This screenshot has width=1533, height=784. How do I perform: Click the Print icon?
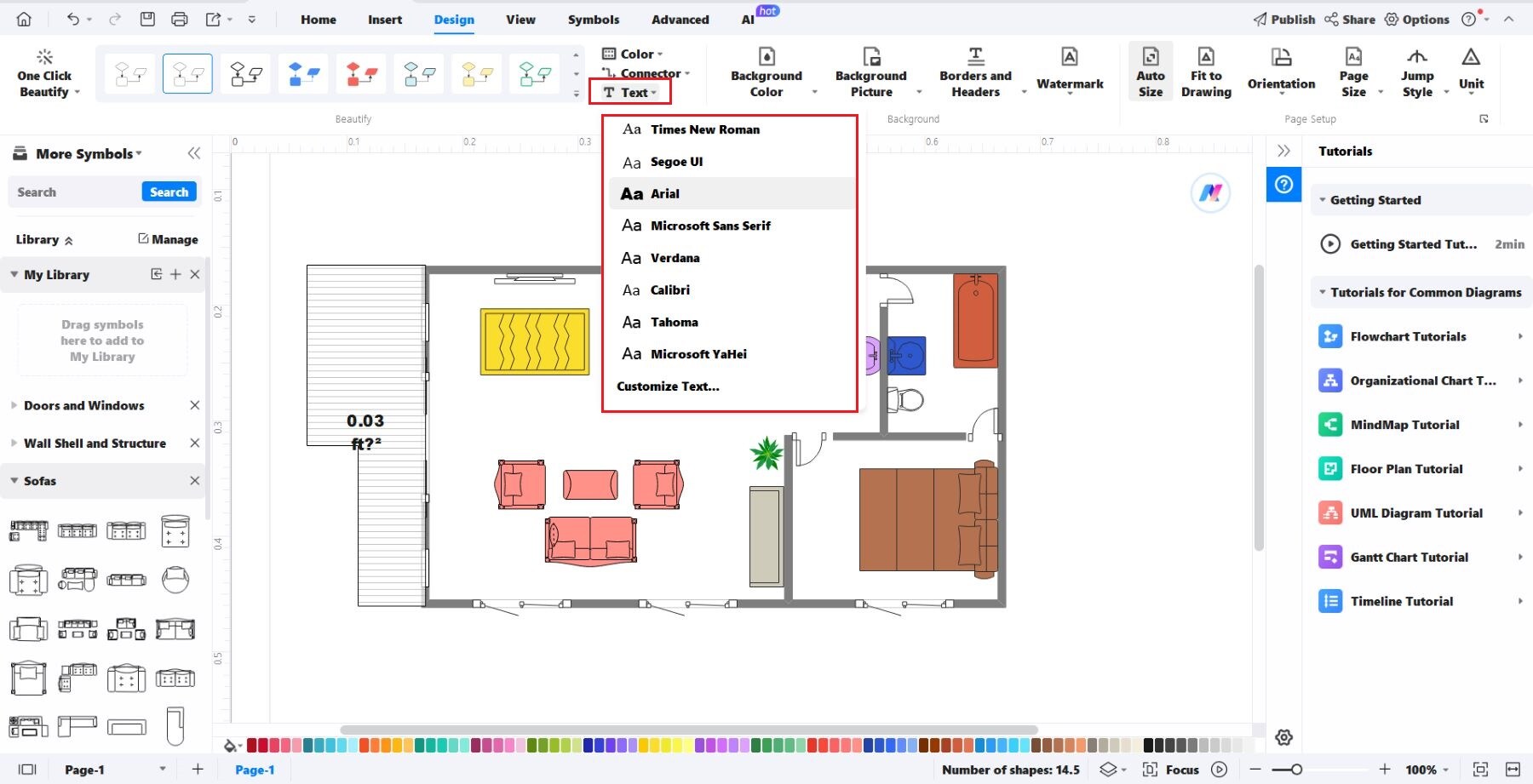[179, 19]
